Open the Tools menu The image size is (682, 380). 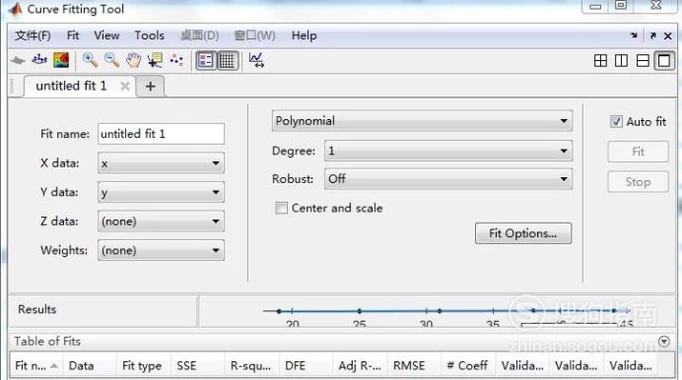[x=149, y=36]
